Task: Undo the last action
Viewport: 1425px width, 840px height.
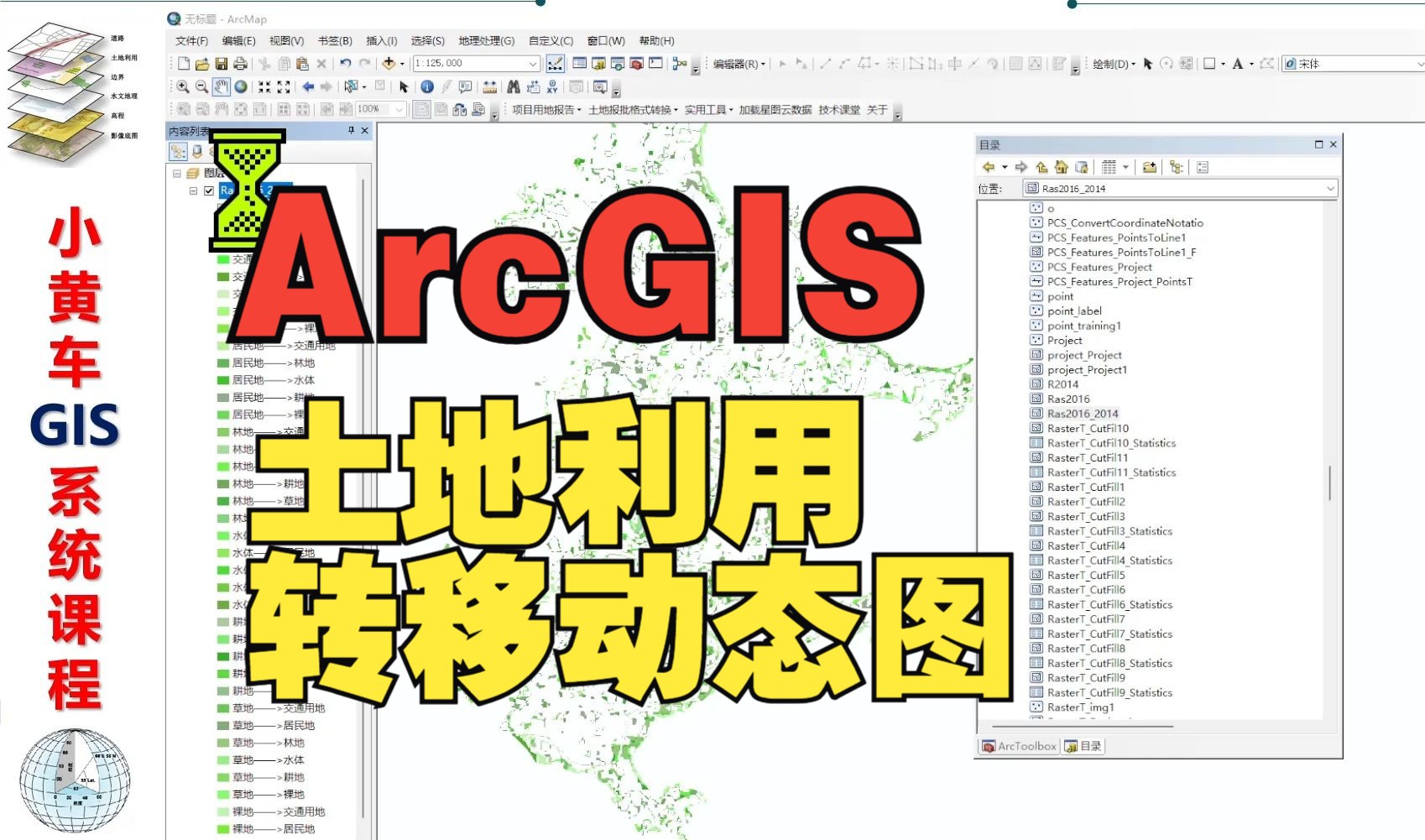Action: (345, 64)
